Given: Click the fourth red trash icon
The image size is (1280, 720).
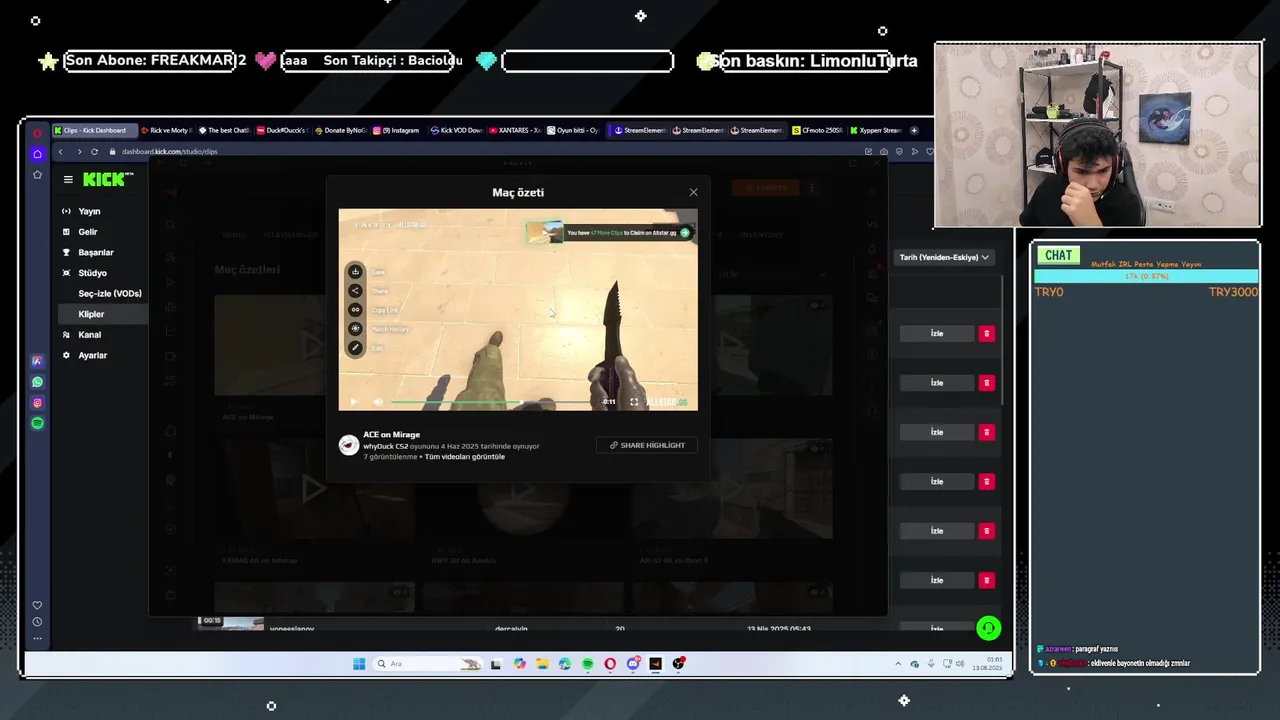Looking at the screenshot, I should 987,481.
